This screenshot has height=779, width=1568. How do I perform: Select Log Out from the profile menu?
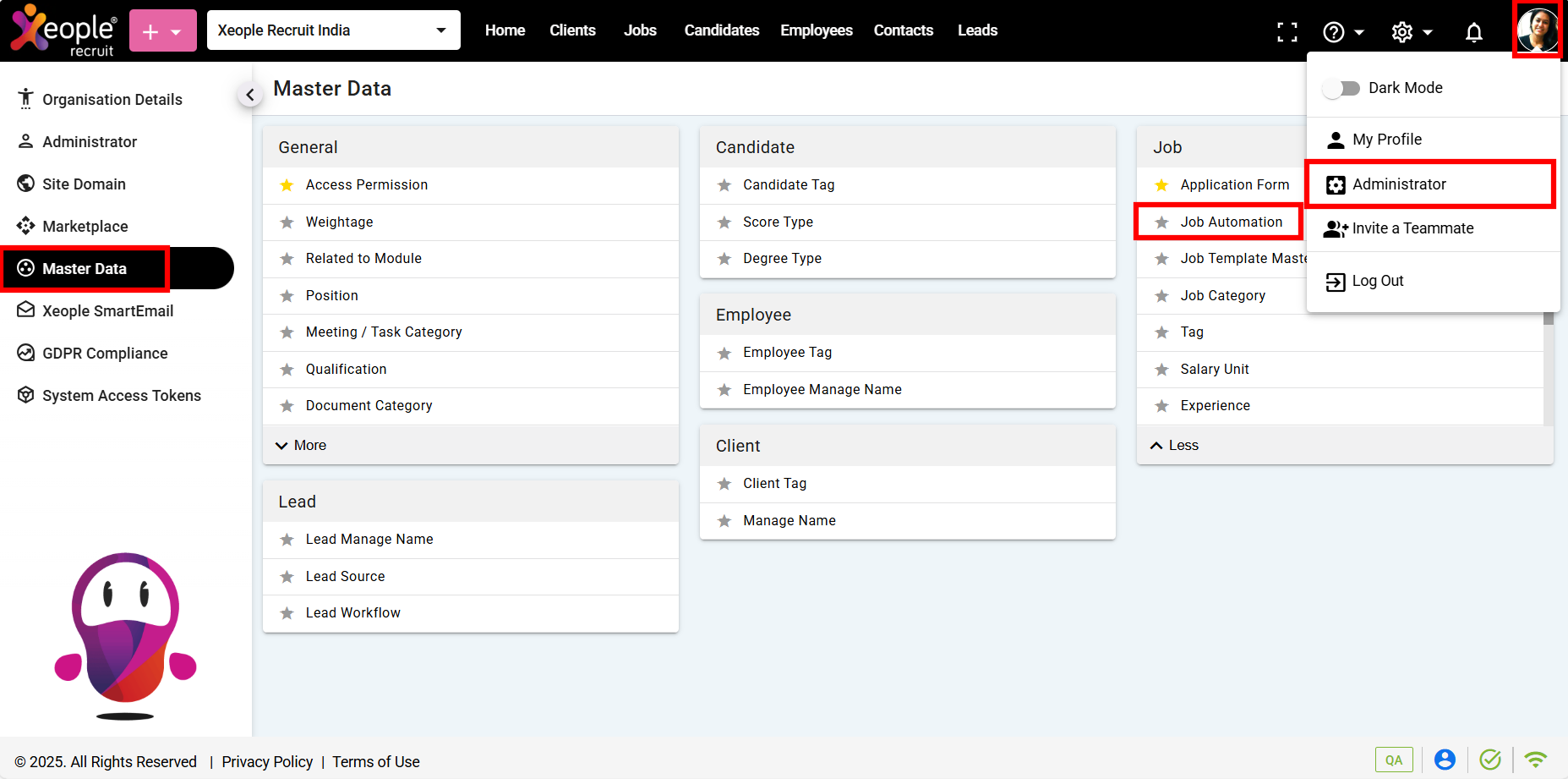(1377, 281)
